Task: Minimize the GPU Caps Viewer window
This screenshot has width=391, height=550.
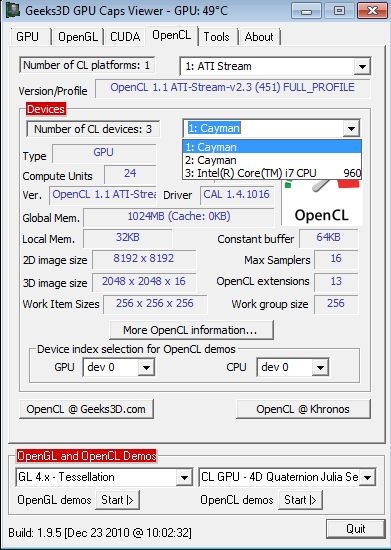Action: pos(306,11)
